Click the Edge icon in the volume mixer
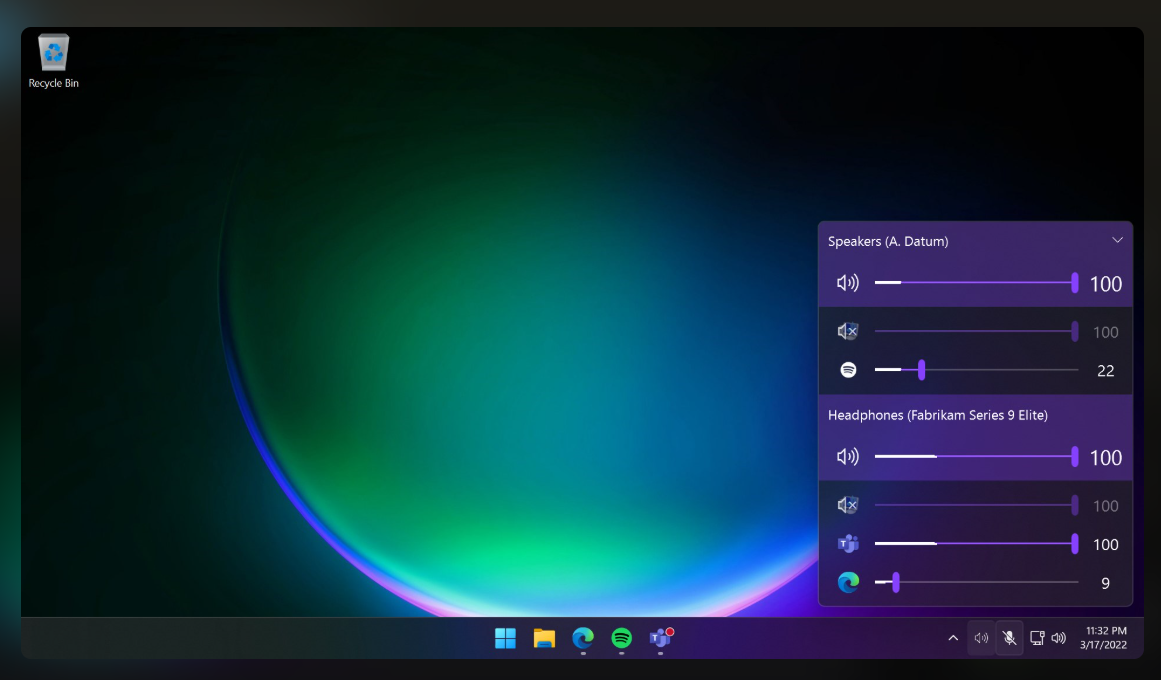The height and width of the screenshot is (680, 1161). click(849, 582)
